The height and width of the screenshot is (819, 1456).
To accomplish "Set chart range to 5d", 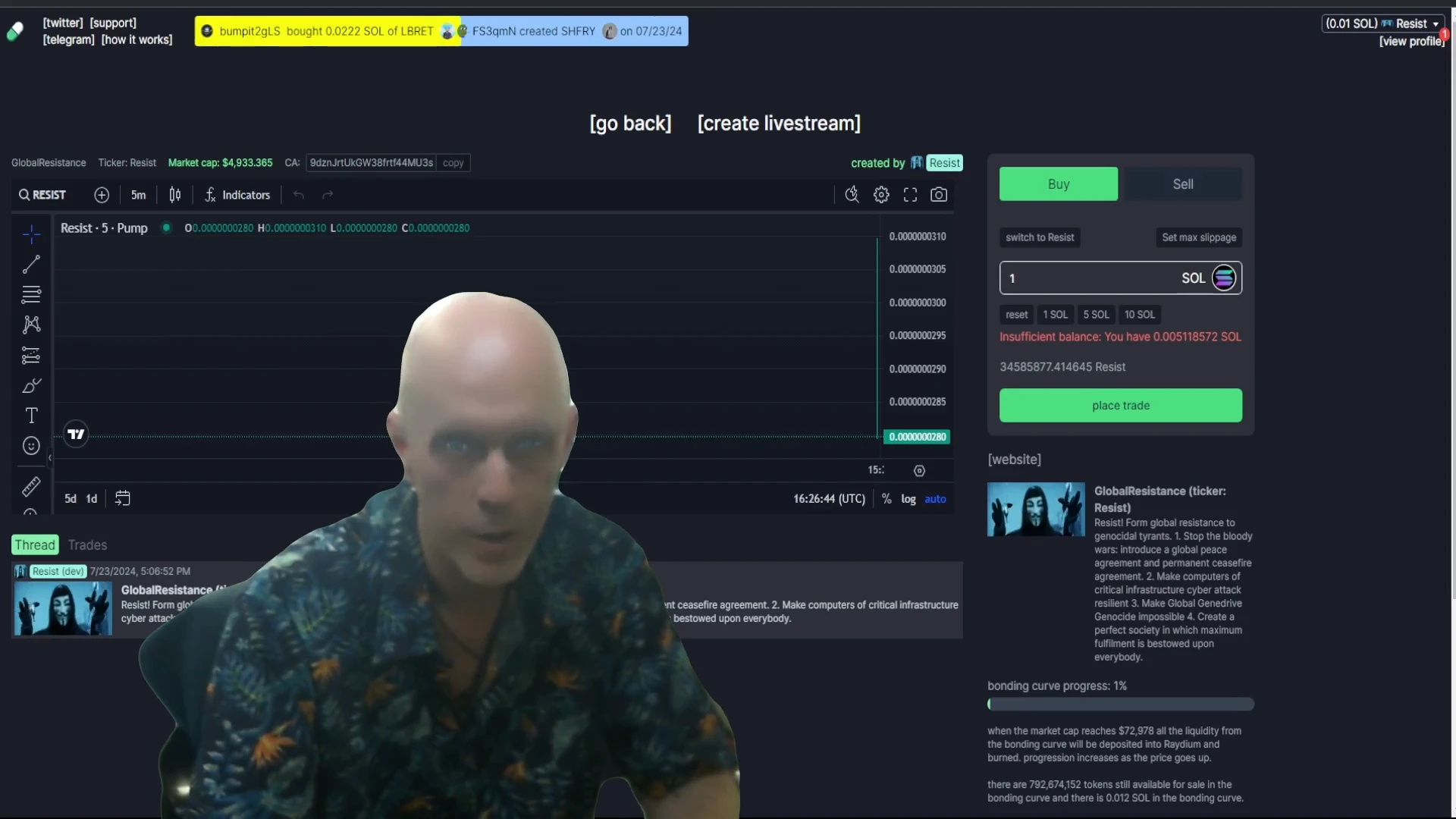I will [71, 499].
